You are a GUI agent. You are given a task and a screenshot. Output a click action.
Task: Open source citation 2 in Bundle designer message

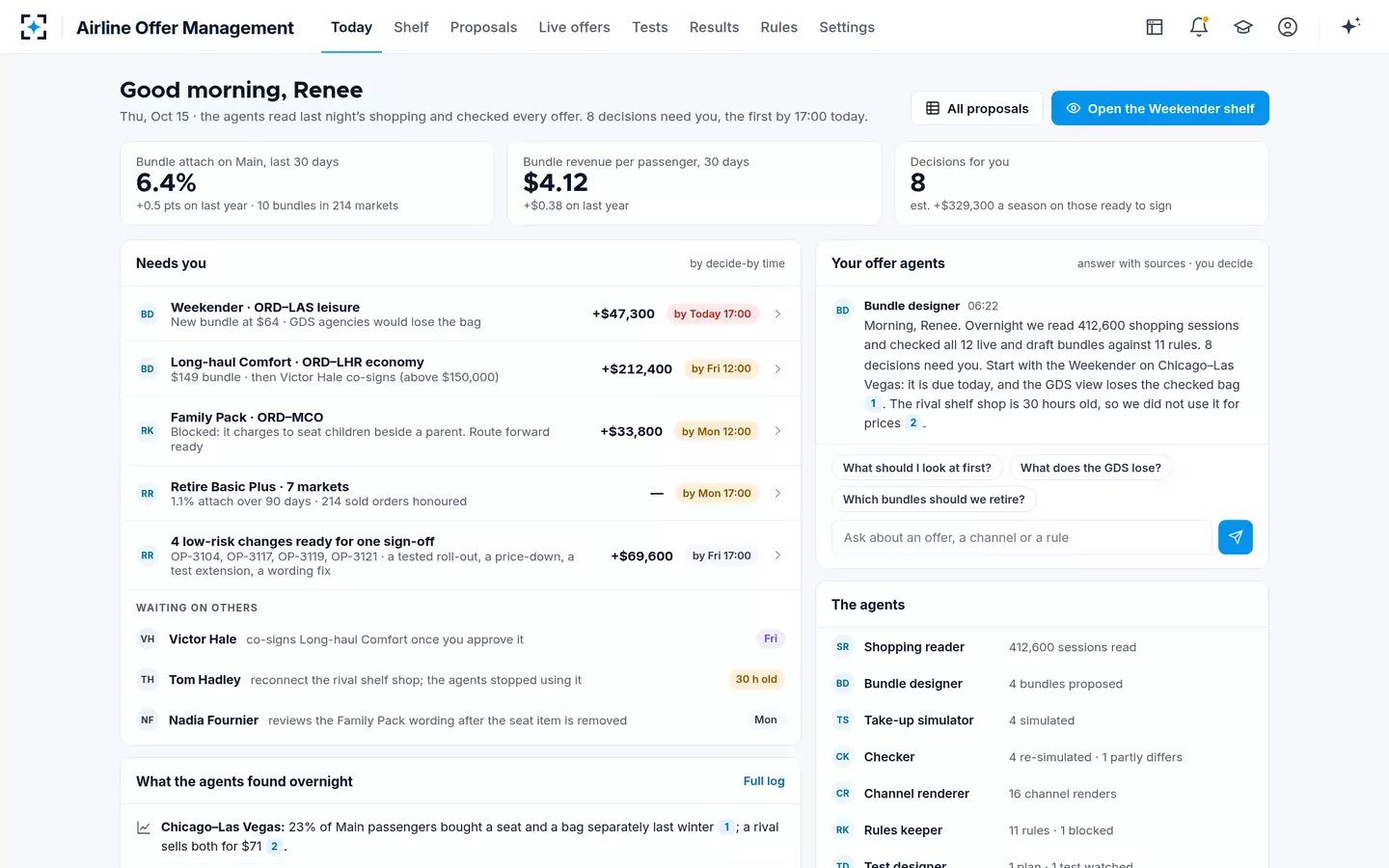[x=913, y=423]
